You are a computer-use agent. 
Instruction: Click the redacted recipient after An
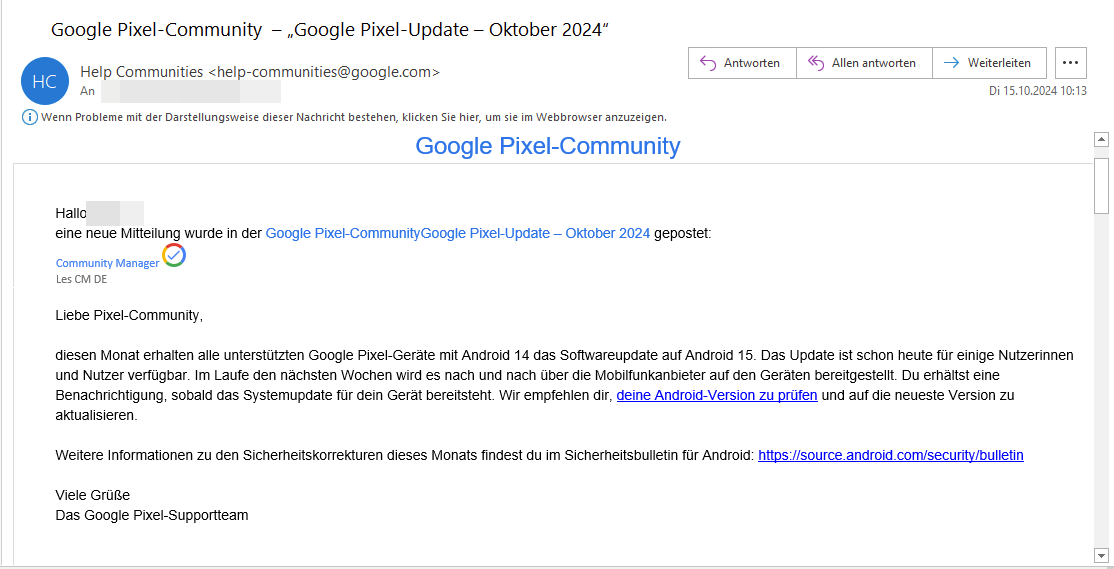pos(190,91)
